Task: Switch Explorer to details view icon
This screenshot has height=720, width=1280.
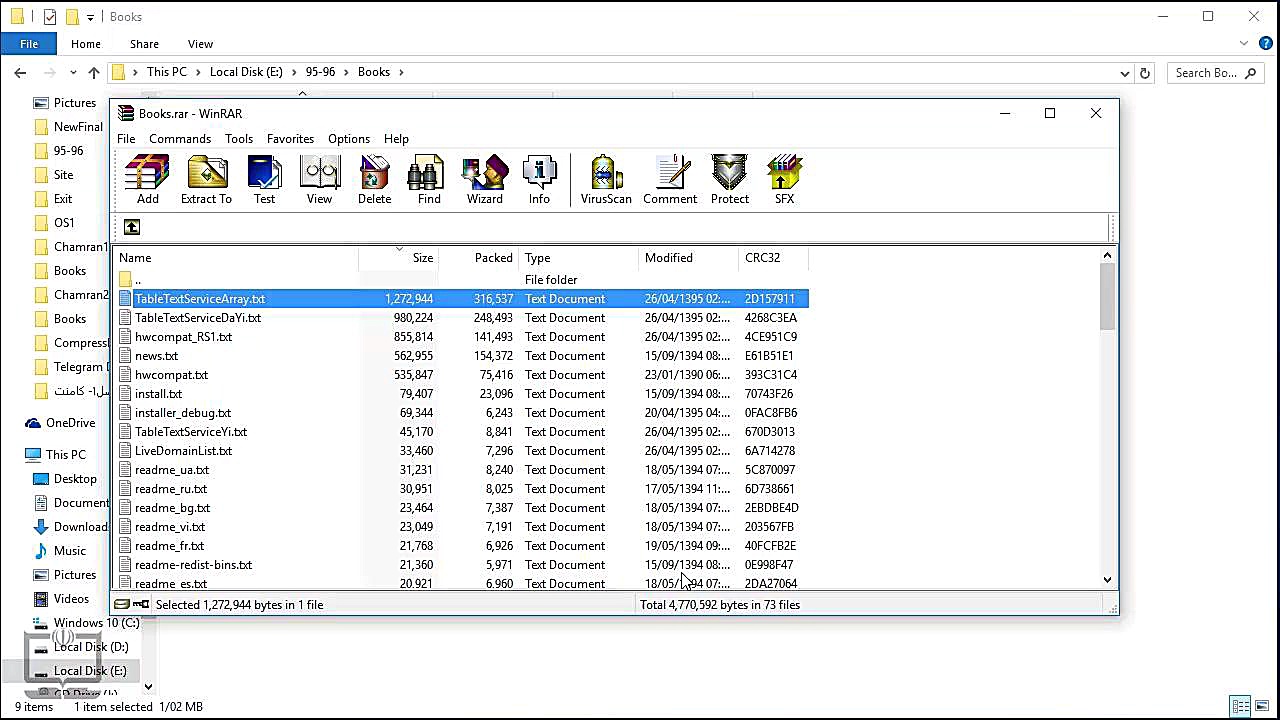Action: (x=1240, y=707)
